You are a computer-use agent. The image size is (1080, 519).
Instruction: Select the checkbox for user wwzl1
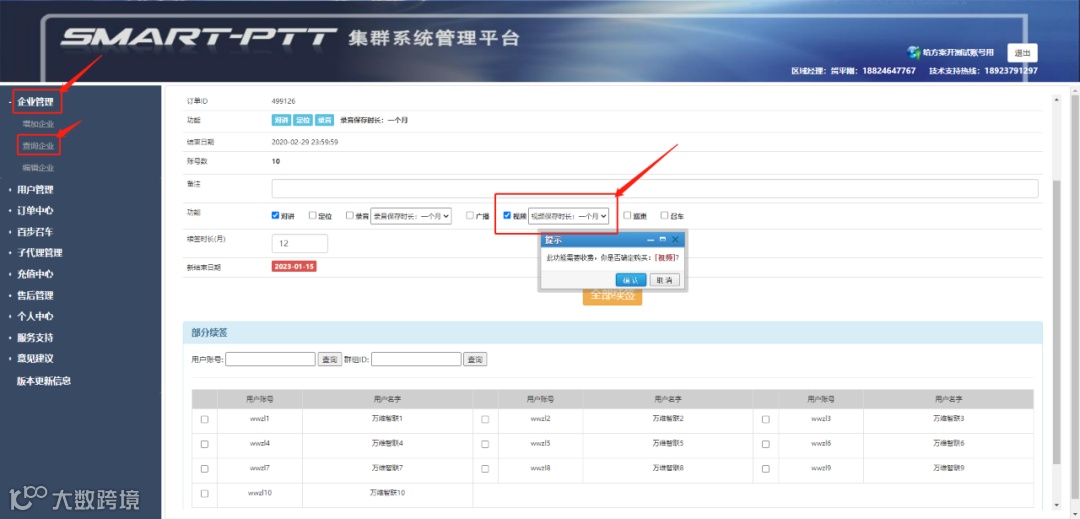point(204,420)
